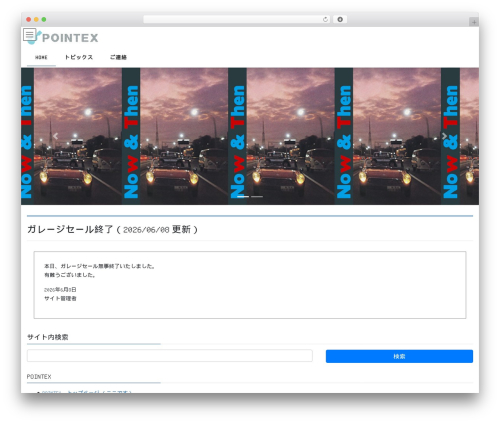500x423 pixels.
Task: Click the サイト管理者 signature text
Action: click(60, 298)
